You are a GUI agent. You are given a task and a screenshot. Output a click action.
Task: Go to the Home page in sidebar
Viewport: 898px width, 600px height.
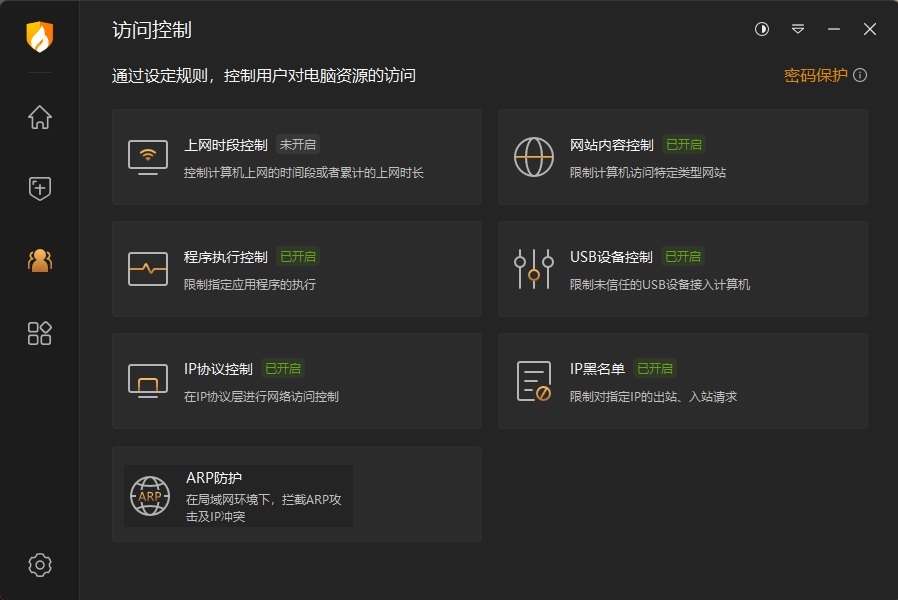(x=40, y=117)
